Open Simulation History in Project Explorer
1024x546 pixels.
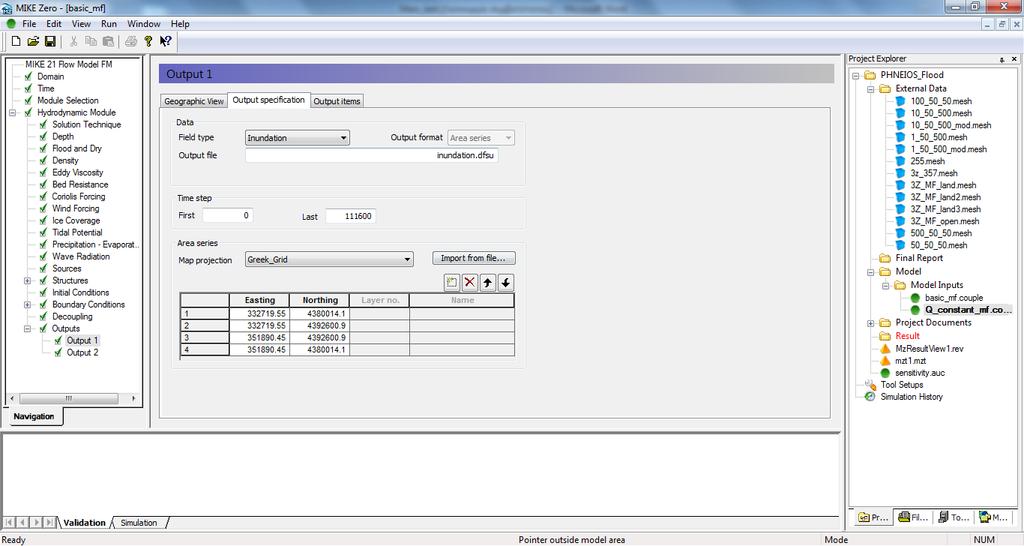tap(911, 396)
